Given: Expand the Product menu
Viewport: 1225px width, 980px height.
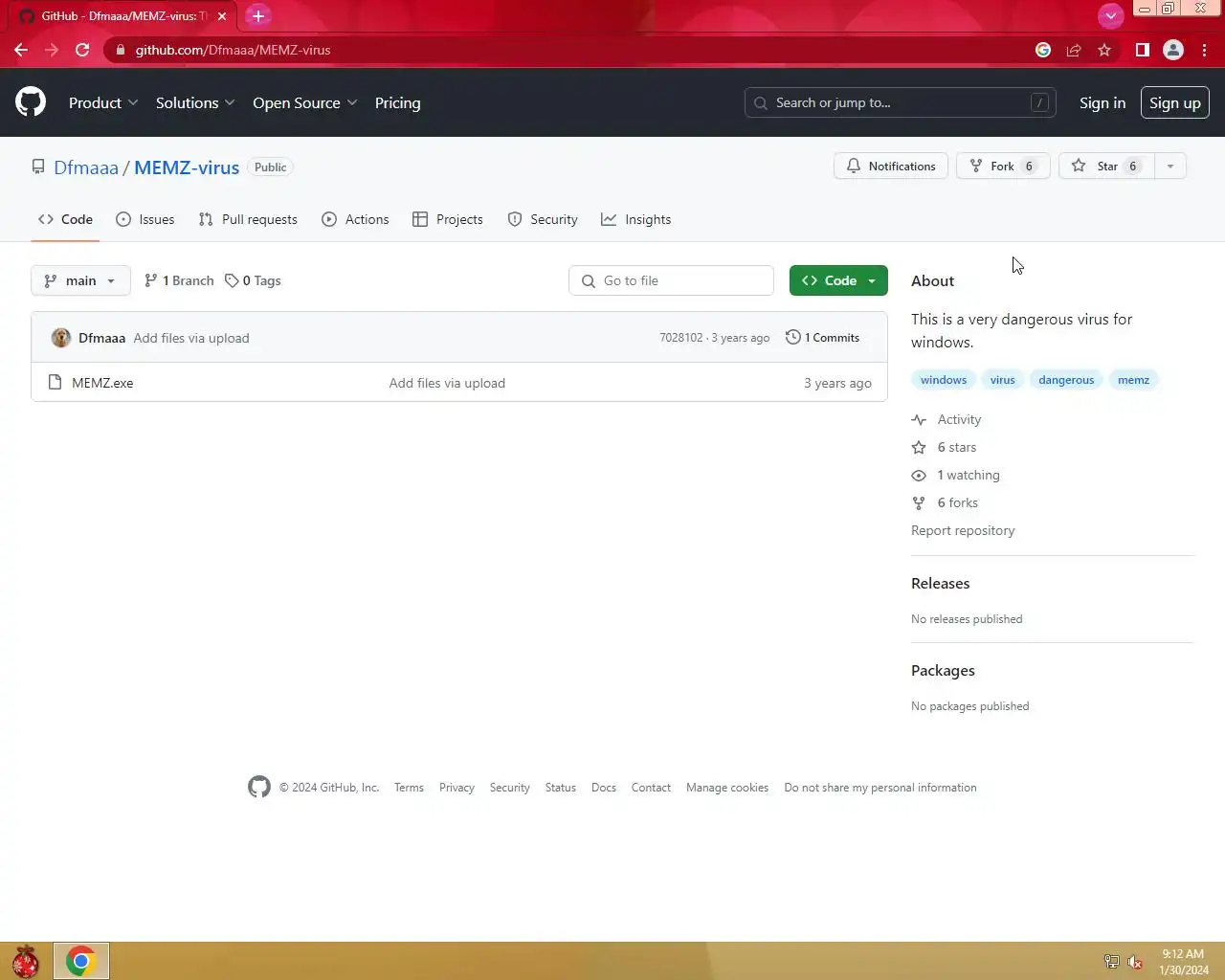Looking at the screenshot, I should tap(103, 102).
